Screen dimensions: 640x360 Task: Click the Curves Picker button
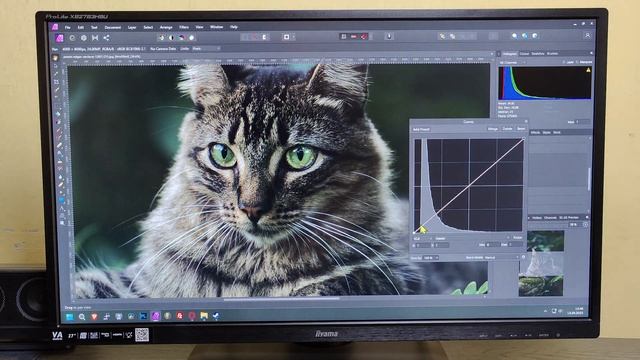click(x=518, y=238)
